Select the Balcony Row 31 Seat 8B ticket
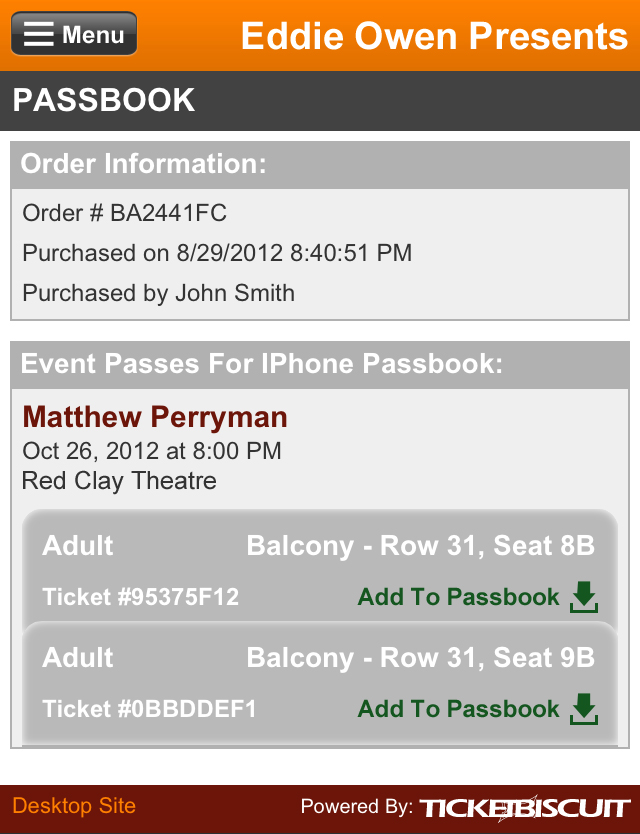 (420, 546)
